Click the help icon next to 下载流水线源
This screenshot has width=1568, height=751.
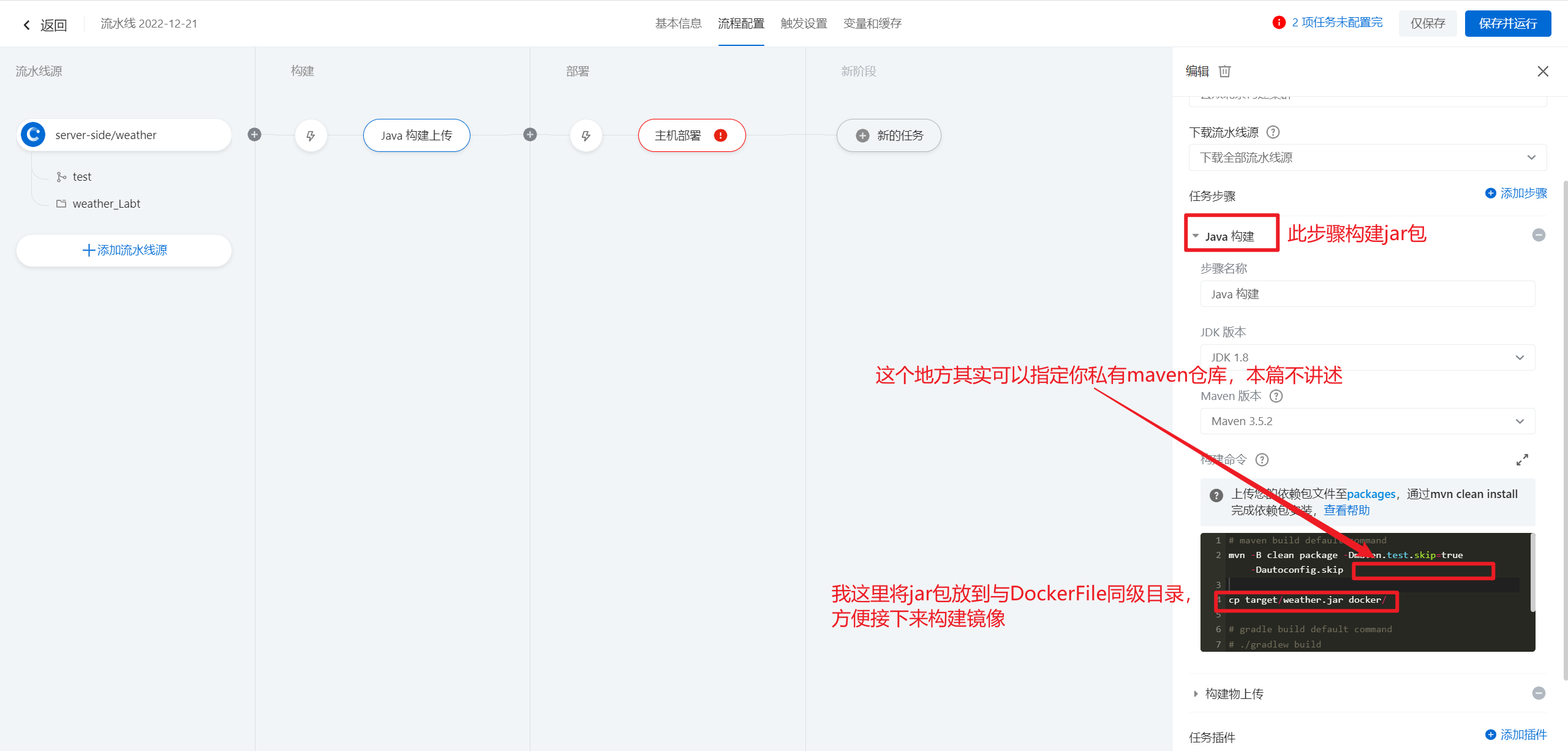[x=1273, y=132]
